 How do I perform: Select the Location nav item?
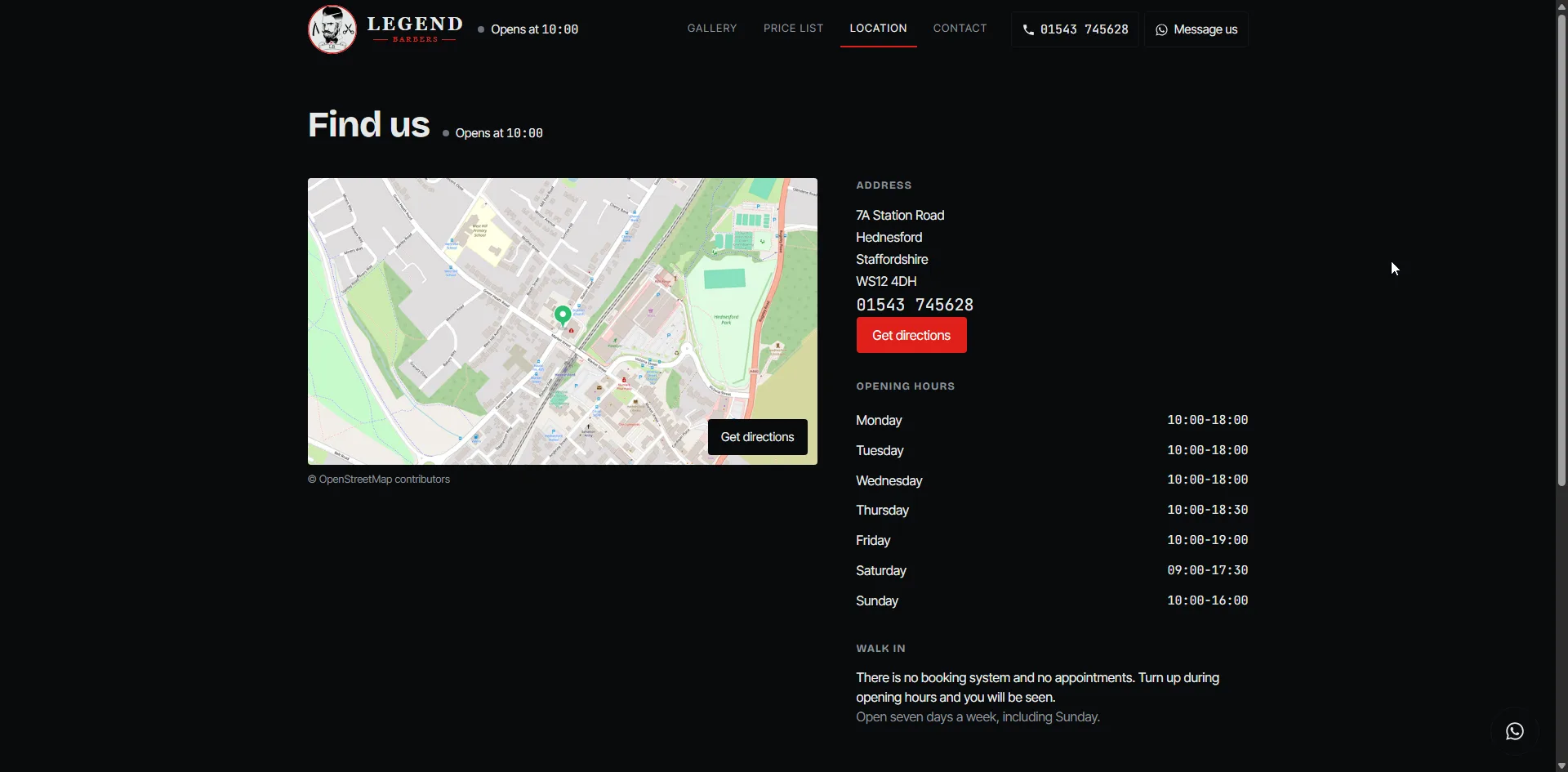click(x=878, y=29)
